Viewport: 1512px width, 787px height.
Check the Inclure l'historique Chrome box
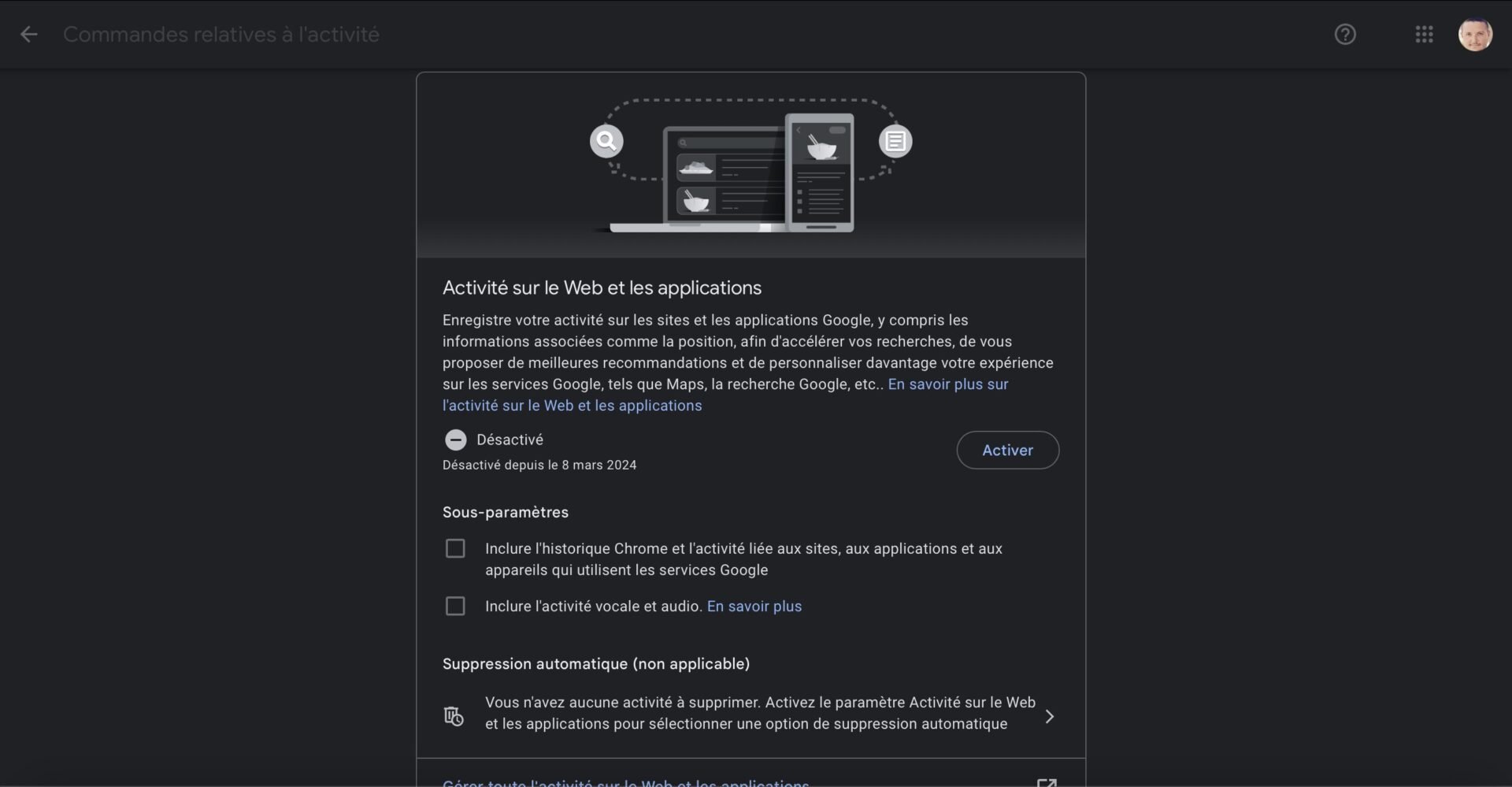pos(455,548)
